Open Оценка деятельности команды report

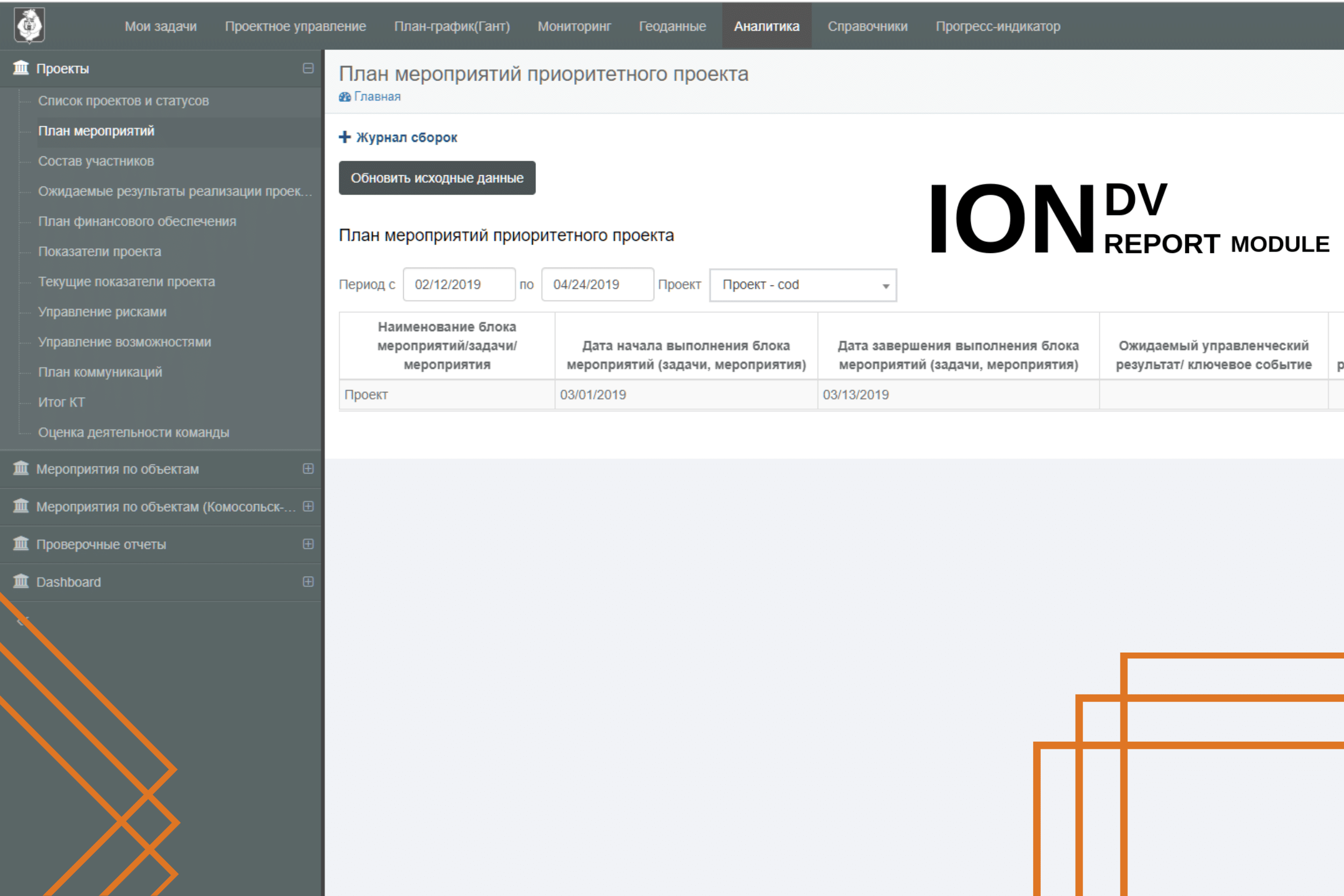coord(134,433)
